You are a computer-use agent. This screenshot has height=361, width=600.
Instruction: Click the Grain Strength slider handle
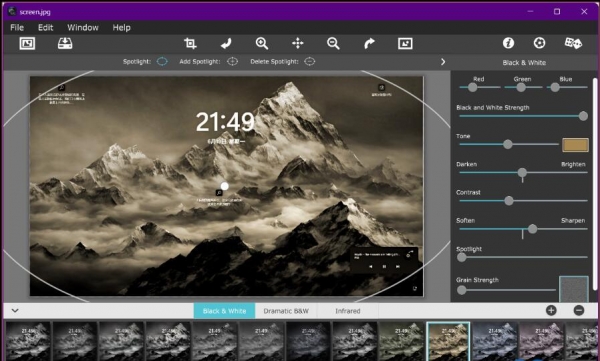point(462,290)
